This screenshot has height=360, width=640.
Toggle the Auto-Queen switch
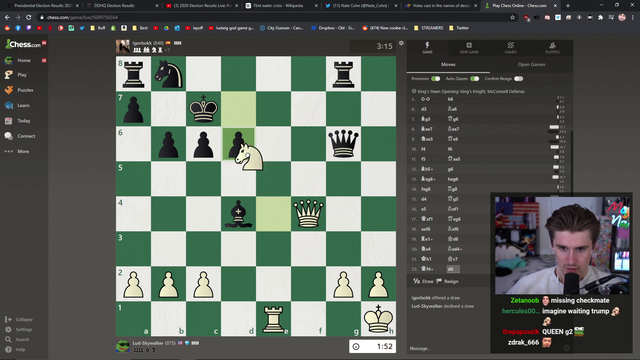(x=474, y=79)
